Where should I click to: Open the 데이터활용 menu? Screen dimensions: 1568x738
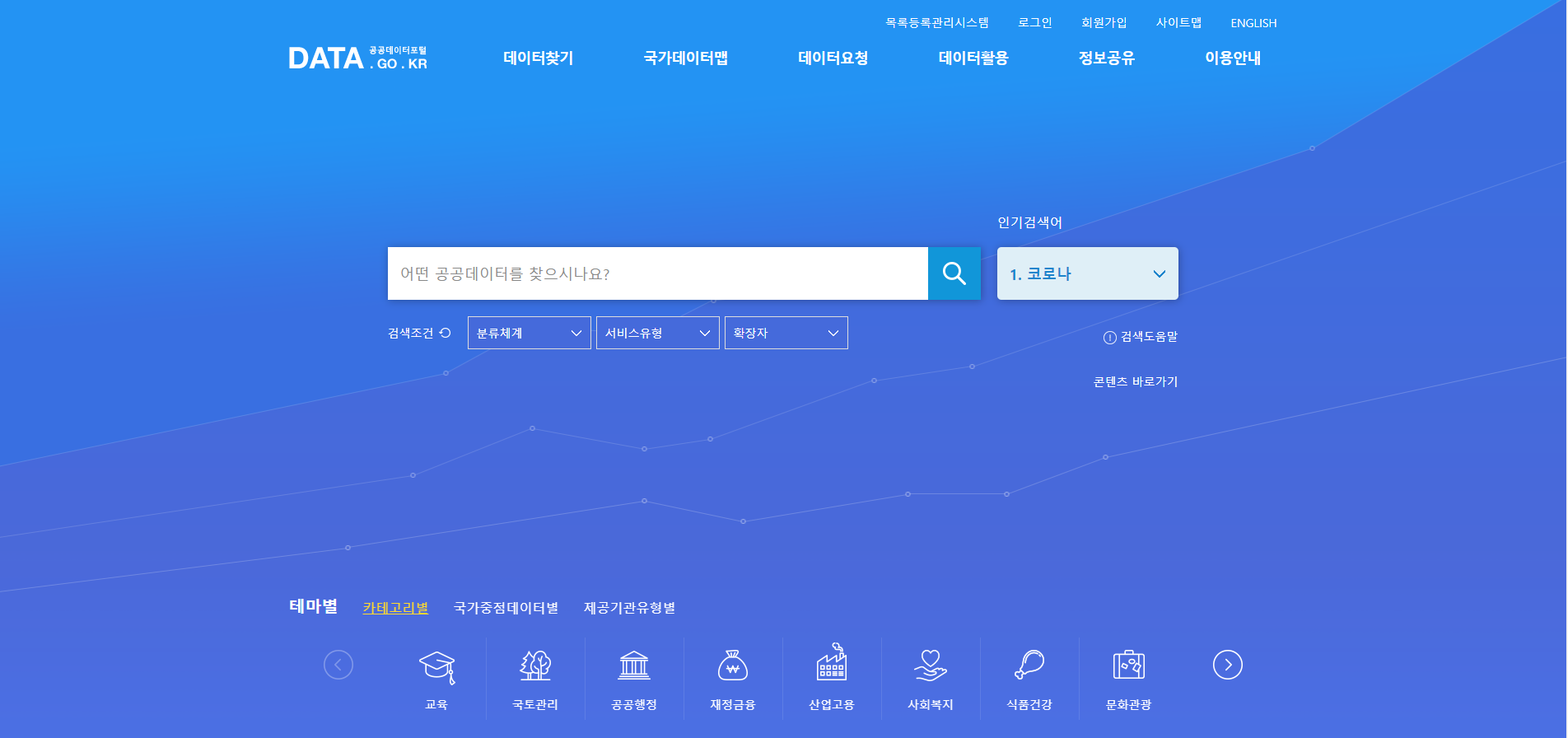coord(973,58)
